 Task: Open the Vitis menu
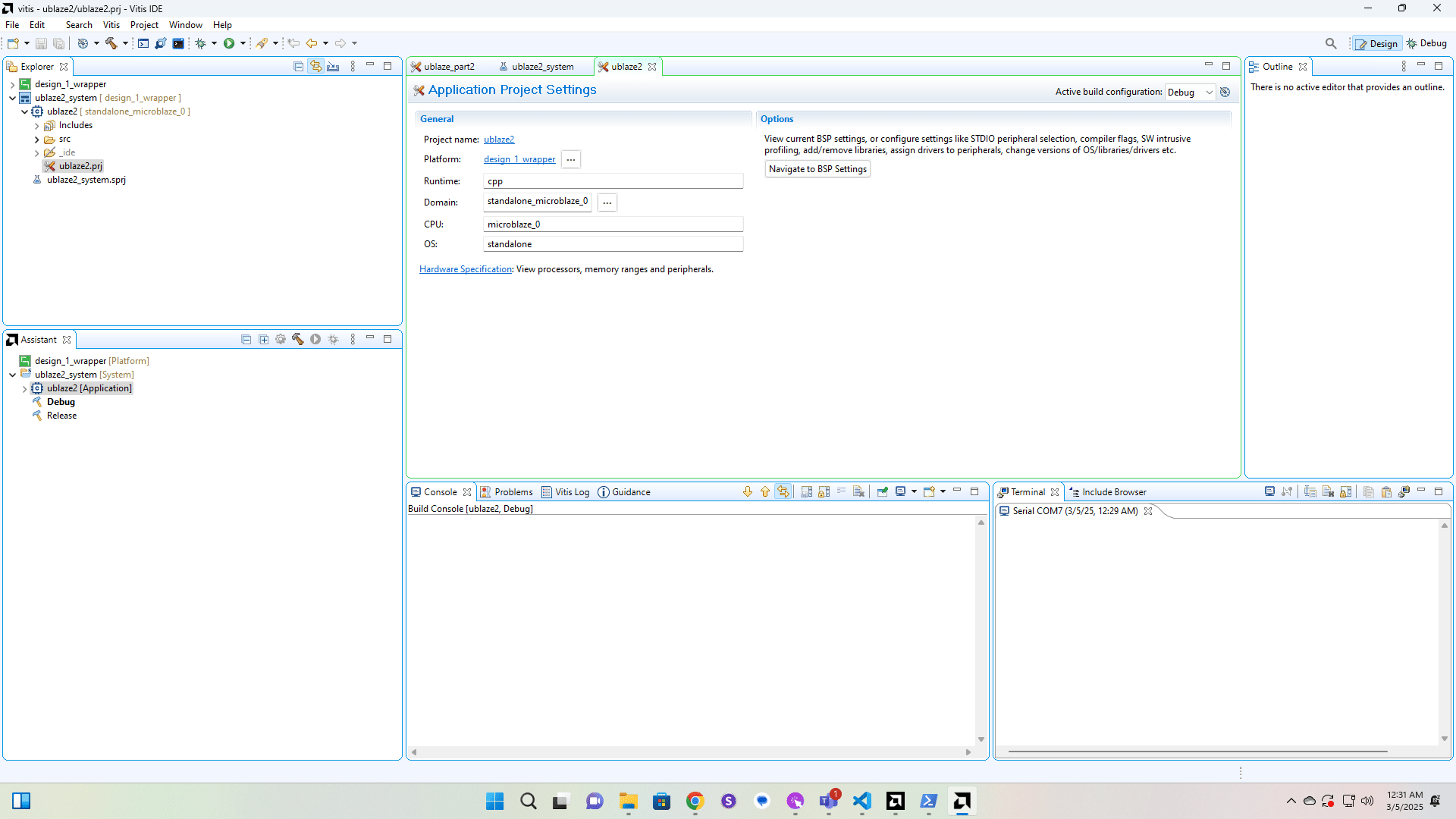point(111,25)
